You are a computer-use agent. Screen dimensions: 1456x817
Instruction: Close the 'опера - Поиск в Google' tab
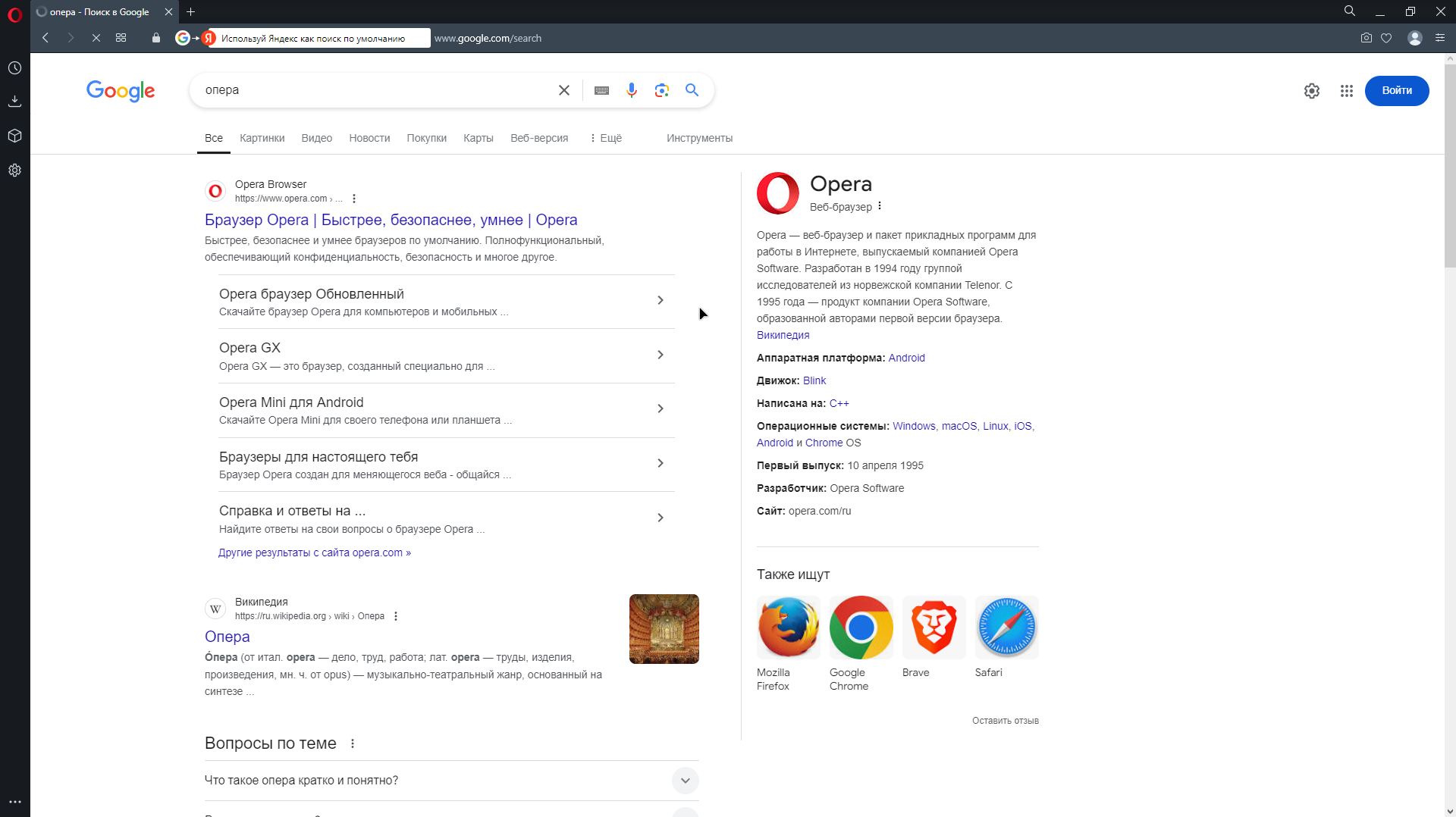click(x=168, y=12)
